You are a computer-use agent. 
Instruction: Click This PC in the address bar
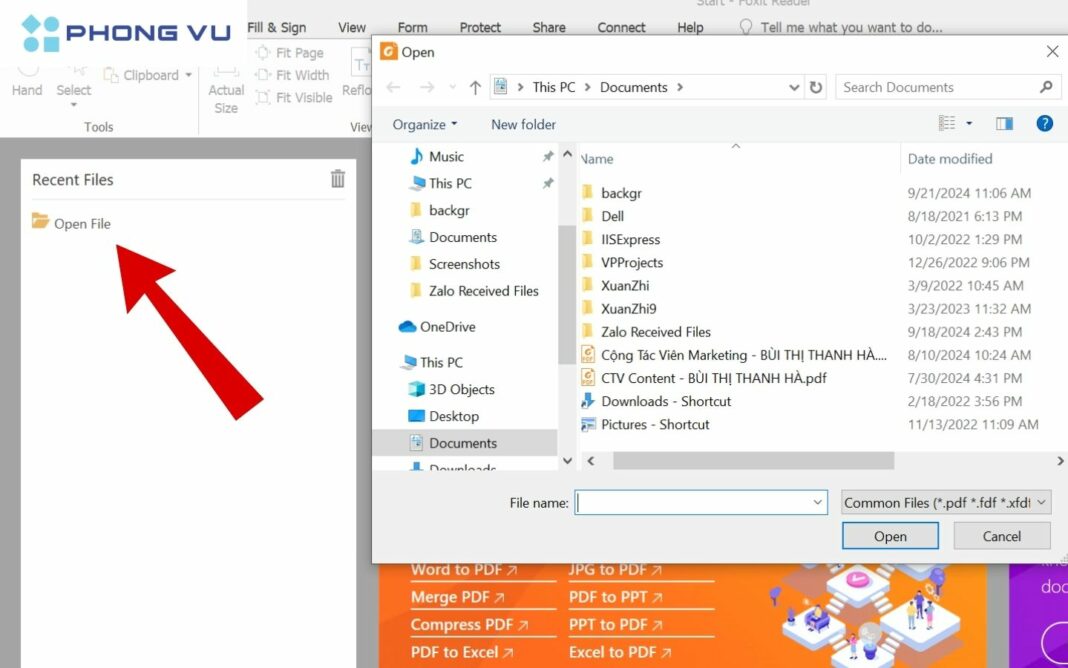553,87
